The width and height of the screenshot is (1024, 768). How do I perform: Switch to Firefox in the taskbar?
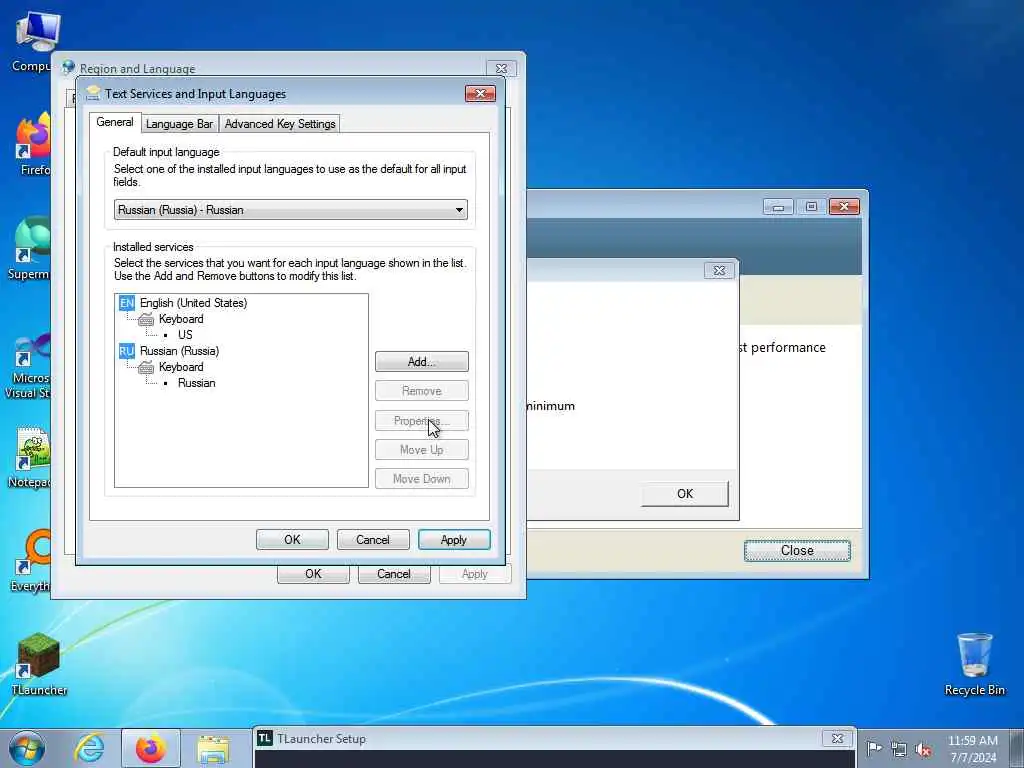151,748
